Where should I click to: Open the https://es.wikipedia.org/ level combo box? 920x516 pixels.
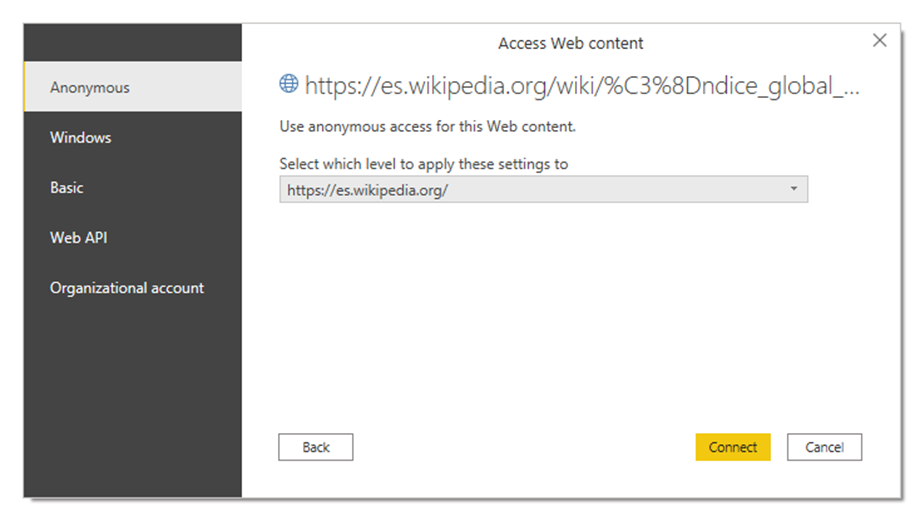543,189
